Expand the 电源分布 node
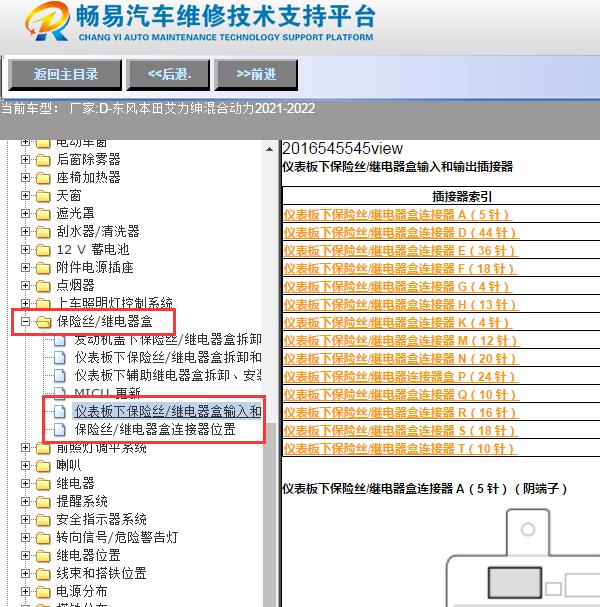 click(25, 592)
